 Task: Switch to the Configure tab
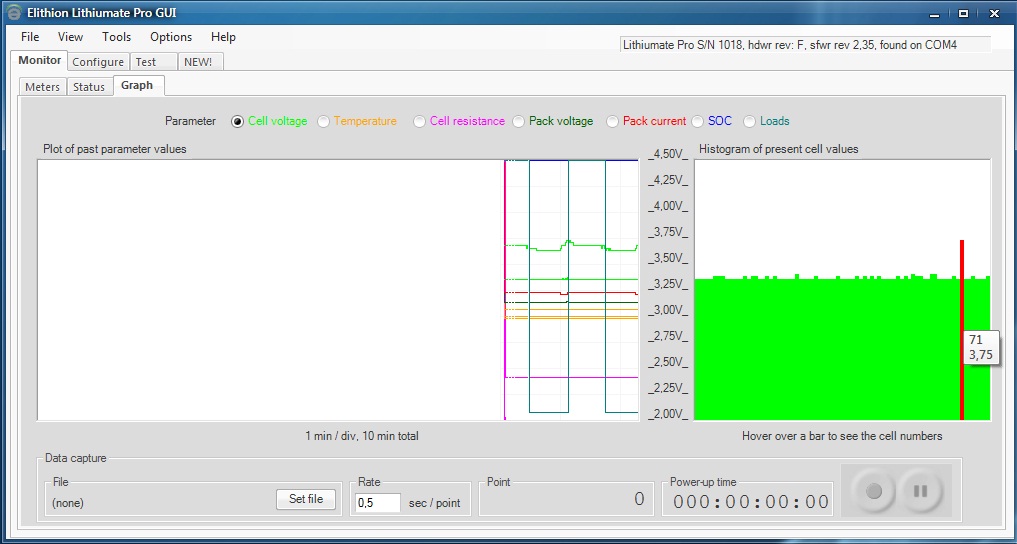[x=98, y=62]
